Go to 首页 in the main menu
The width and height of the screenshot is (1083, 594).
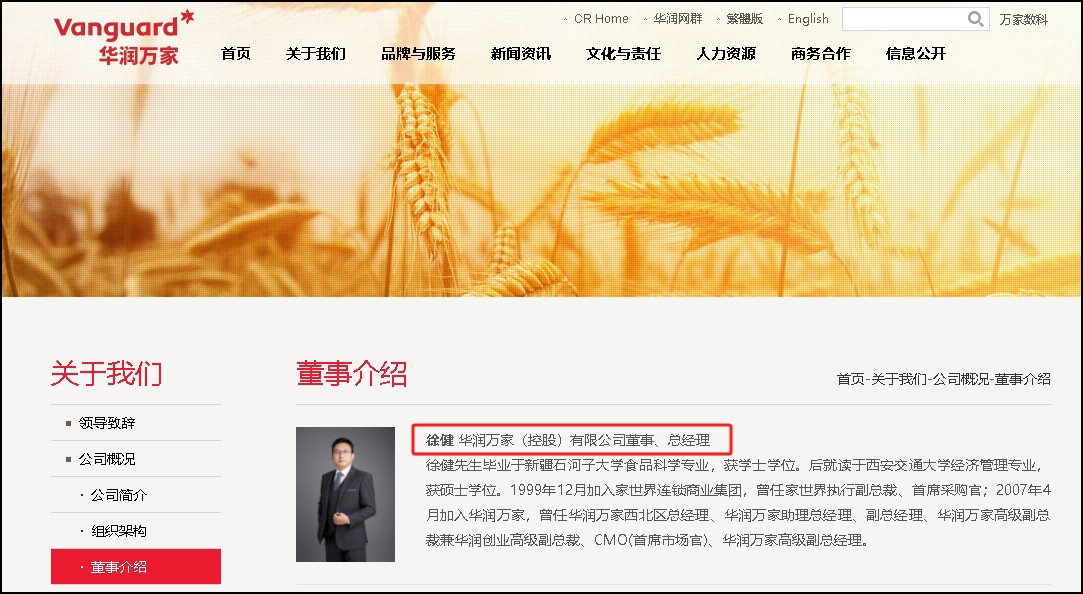[x=236, y=54]
